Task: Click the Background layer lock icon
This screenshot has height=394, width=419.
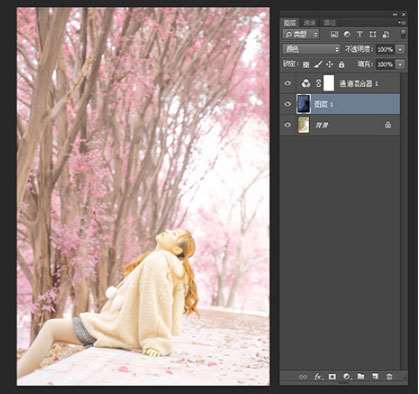Action: (388, 125)
